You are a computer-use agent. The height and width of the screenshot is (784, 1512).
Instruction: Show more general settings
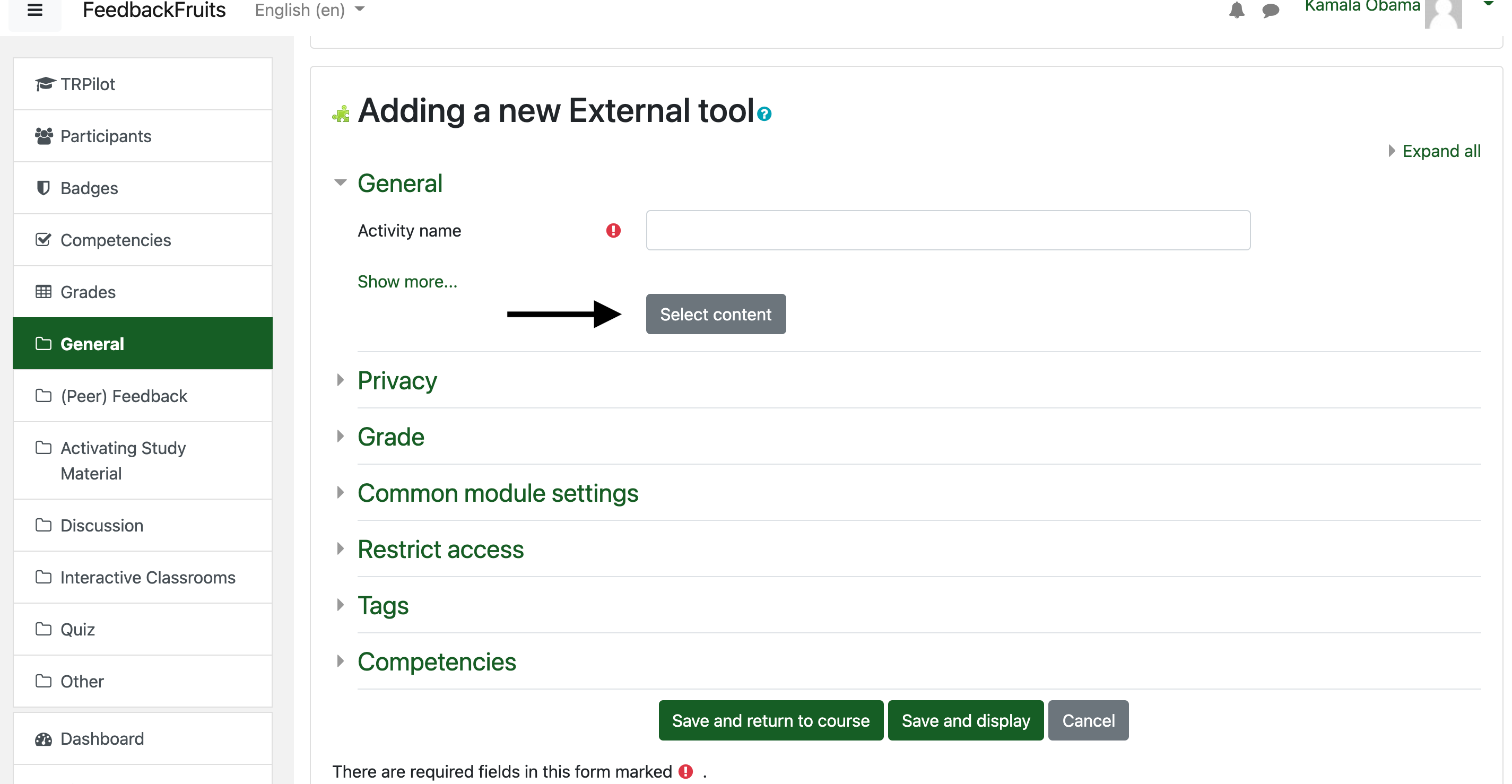pos(407,282)
